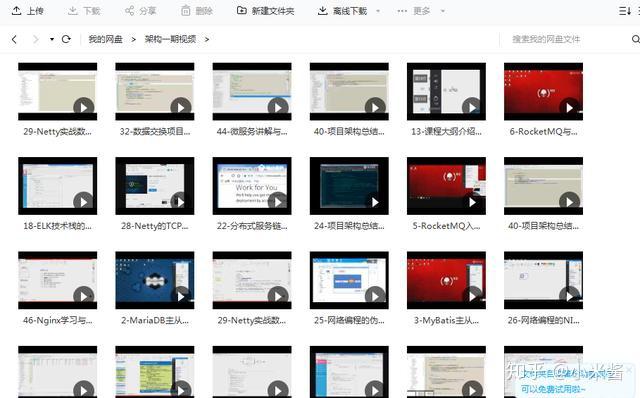This screenshot has width=640, height=398.
Task: Select file name 26-网络编程的NI...
Action: click(x=543, y=320)
